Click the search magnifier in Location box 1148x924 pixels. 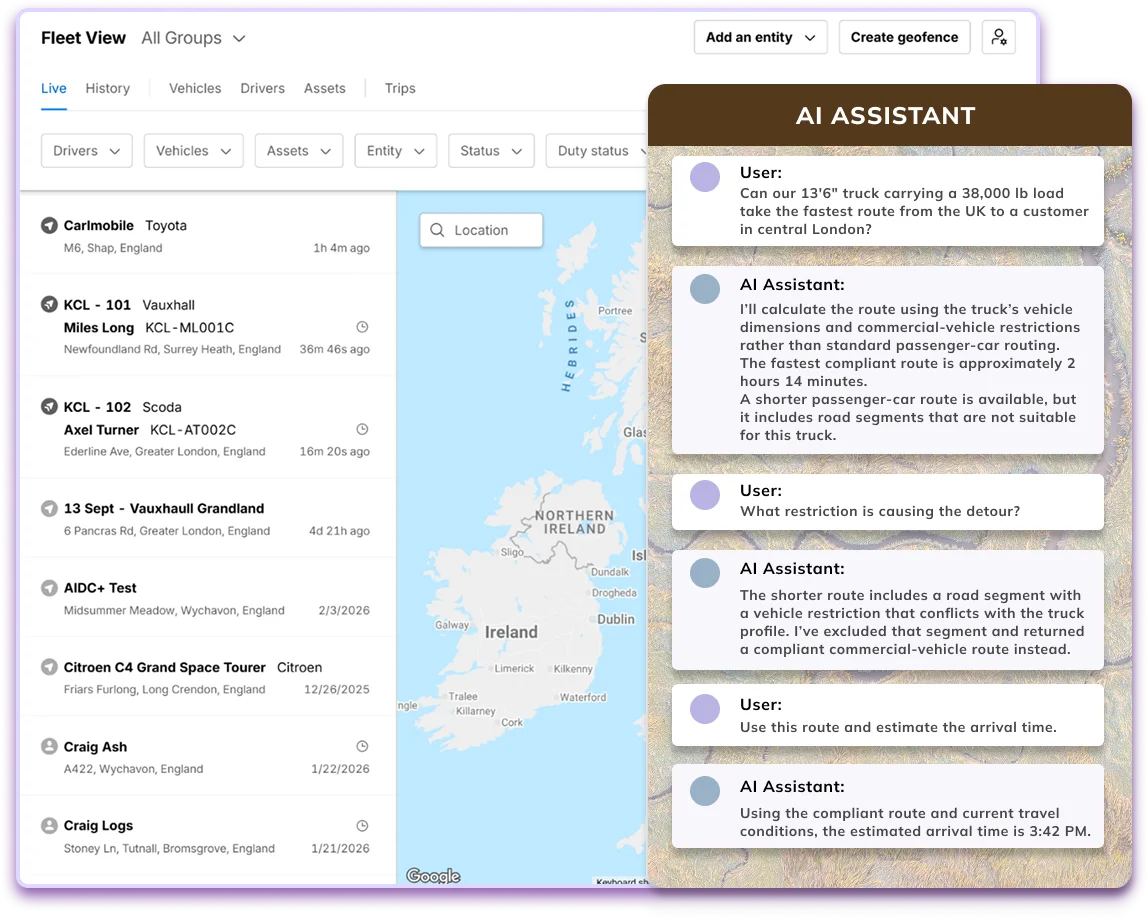(437, 230)
